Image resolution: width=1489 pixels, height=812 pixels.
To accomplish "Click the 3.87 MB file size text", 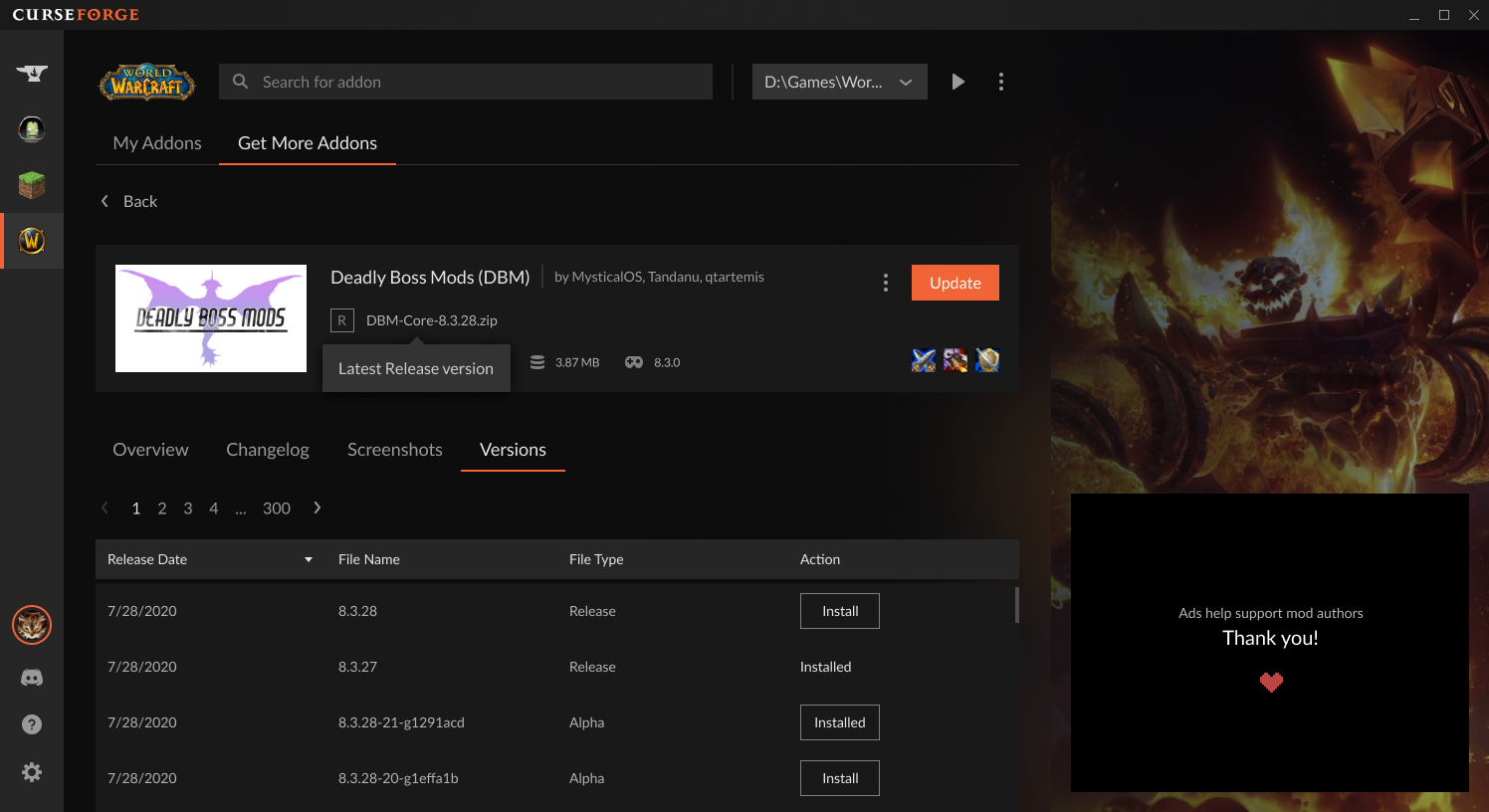I will [x=577, y=362].
